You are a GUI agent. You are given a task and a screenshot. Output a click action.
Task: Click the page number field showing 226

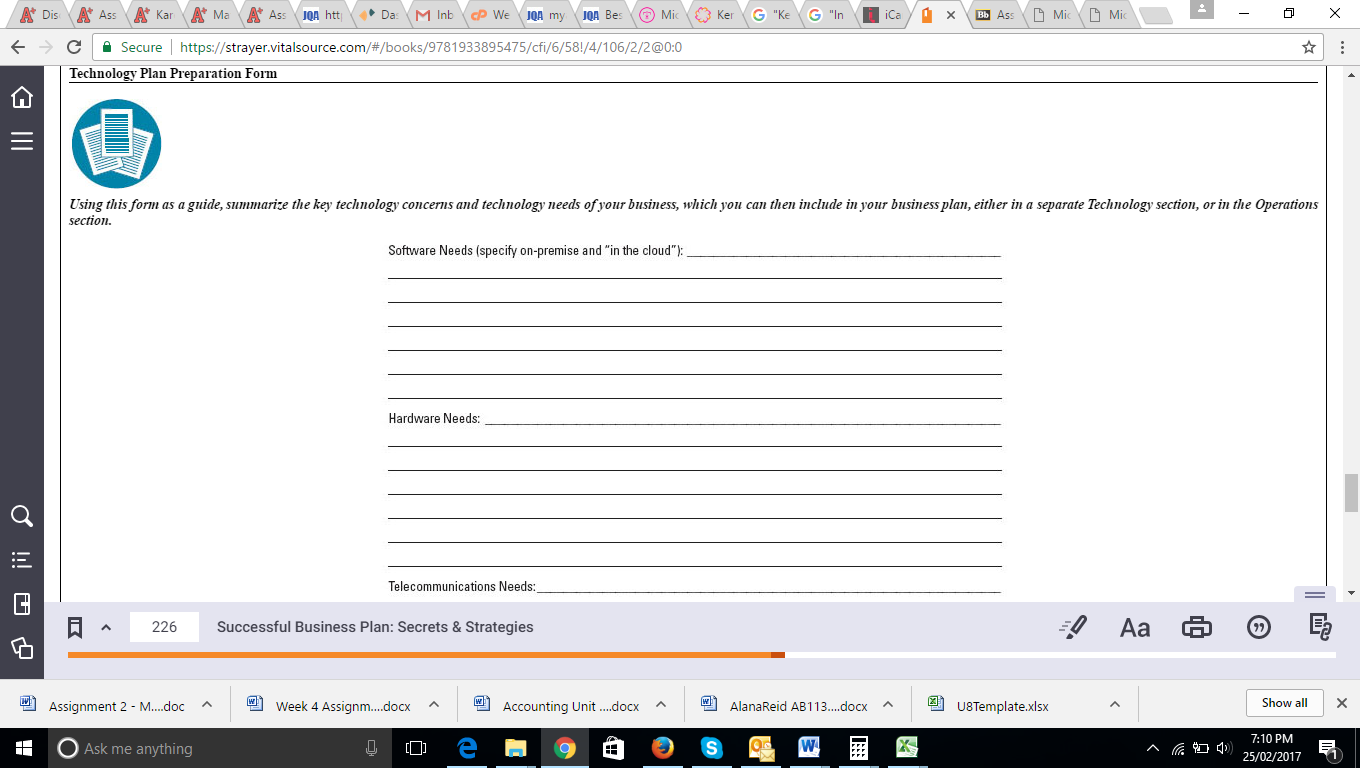pyautogui.click(x=164, y=627)
